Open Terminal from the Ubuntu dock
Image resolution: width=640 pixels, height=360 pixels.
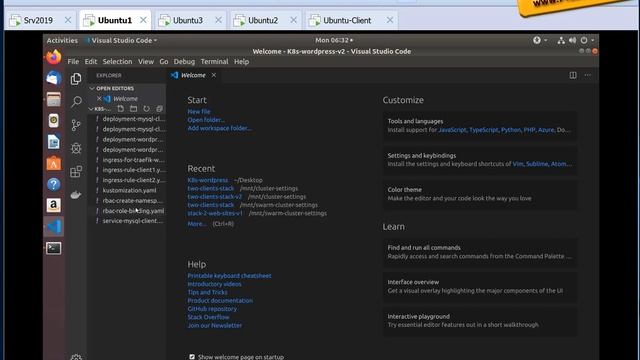point(53,248)
